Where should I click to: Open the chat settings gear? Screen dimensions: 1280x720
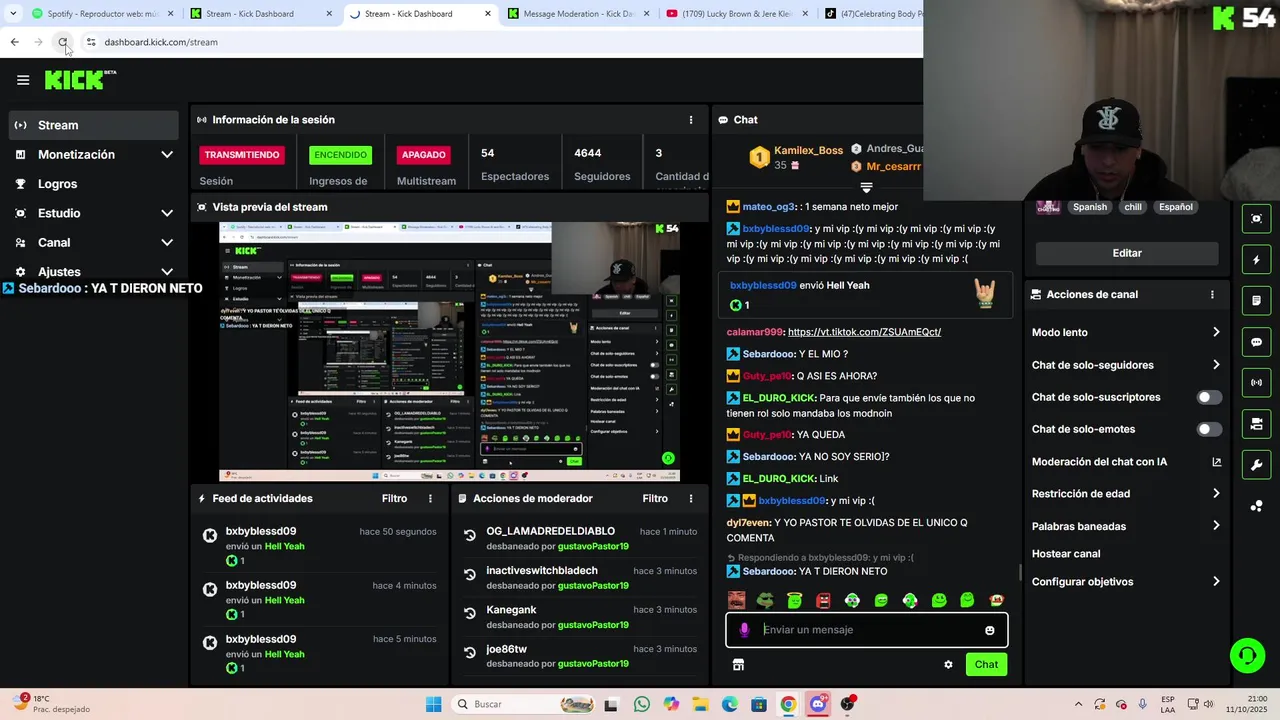[948, 664]
